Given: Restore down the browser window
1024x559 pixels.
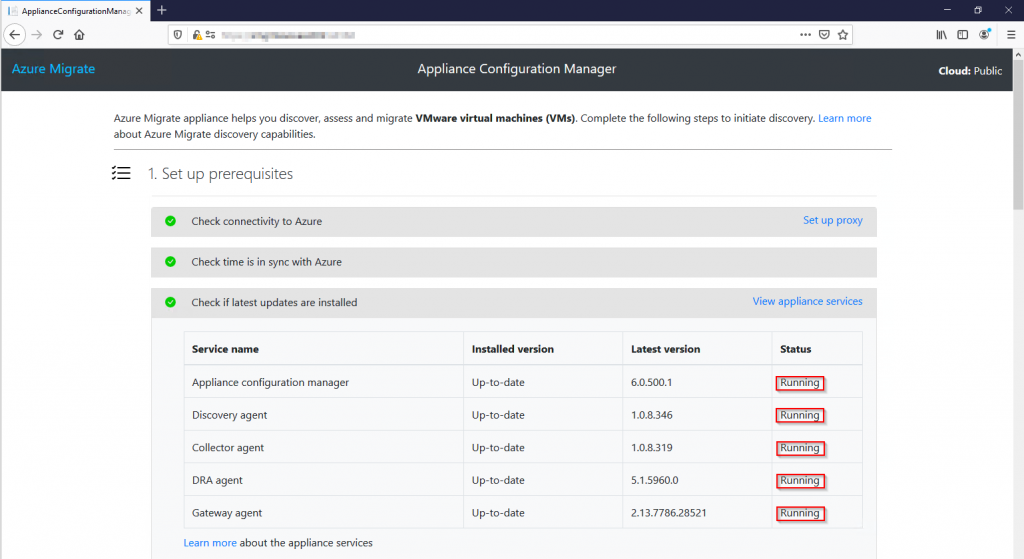Looking at the screenshot, I should click(x=978, y=10).
